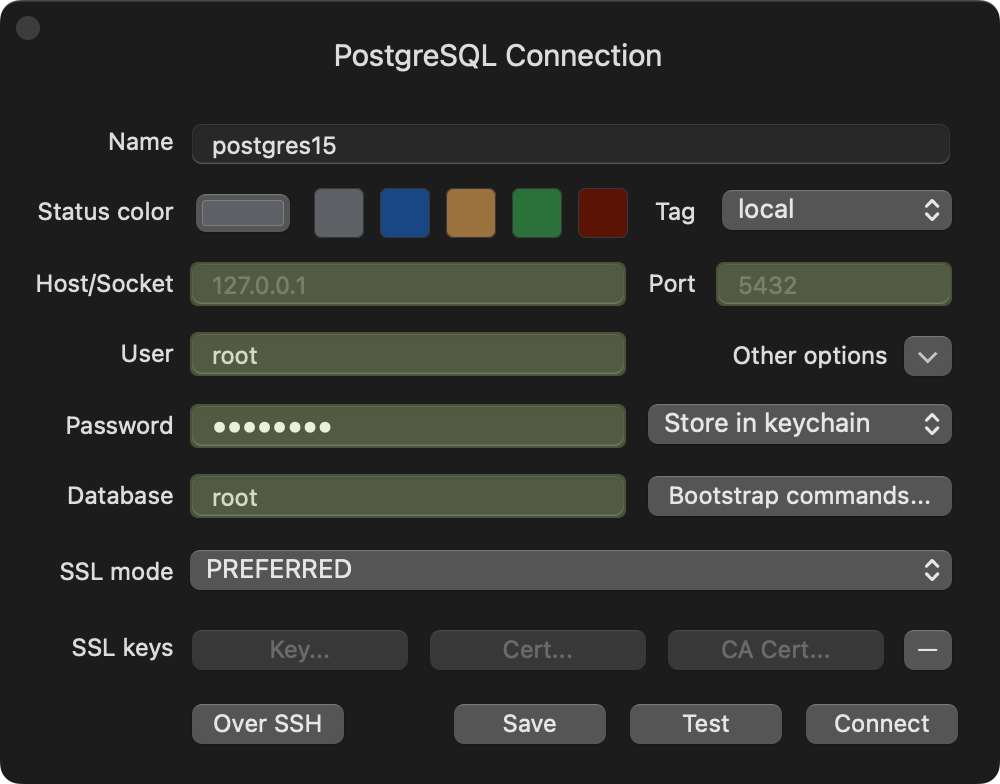Save the connection settings
Viewport: 1000px width, 784px height.
coord(529,724)
